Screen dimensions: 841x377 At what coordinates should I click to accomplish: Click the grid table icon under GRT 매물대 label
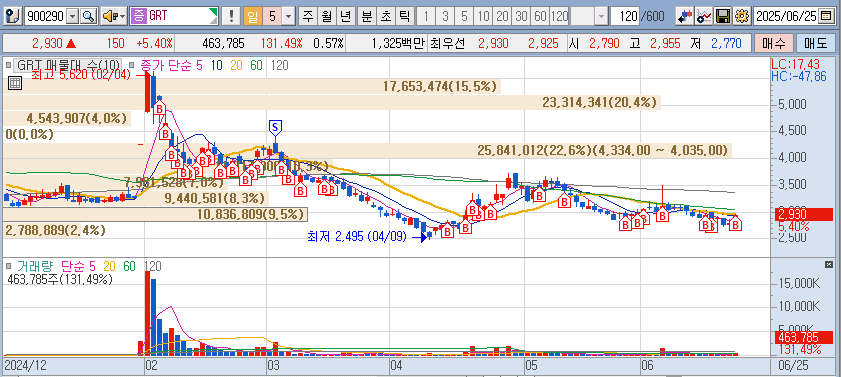[x=14, y=83]
